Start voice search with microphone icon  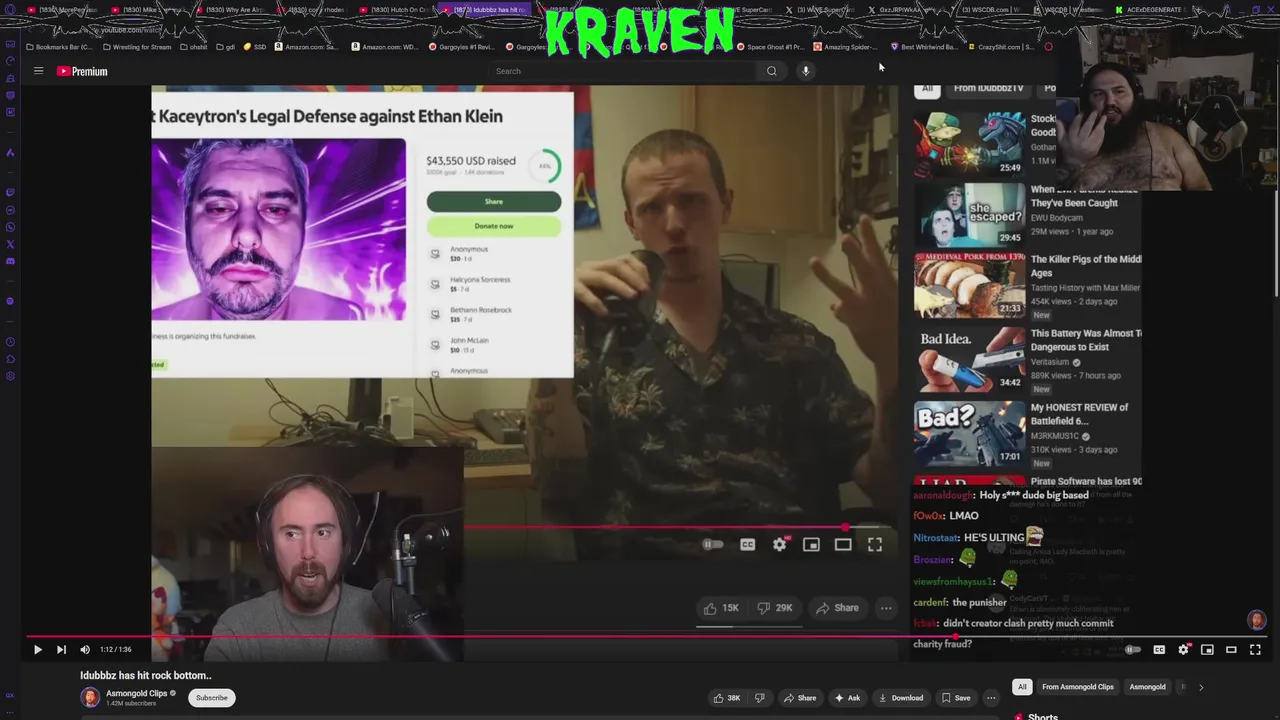(805, 71)
